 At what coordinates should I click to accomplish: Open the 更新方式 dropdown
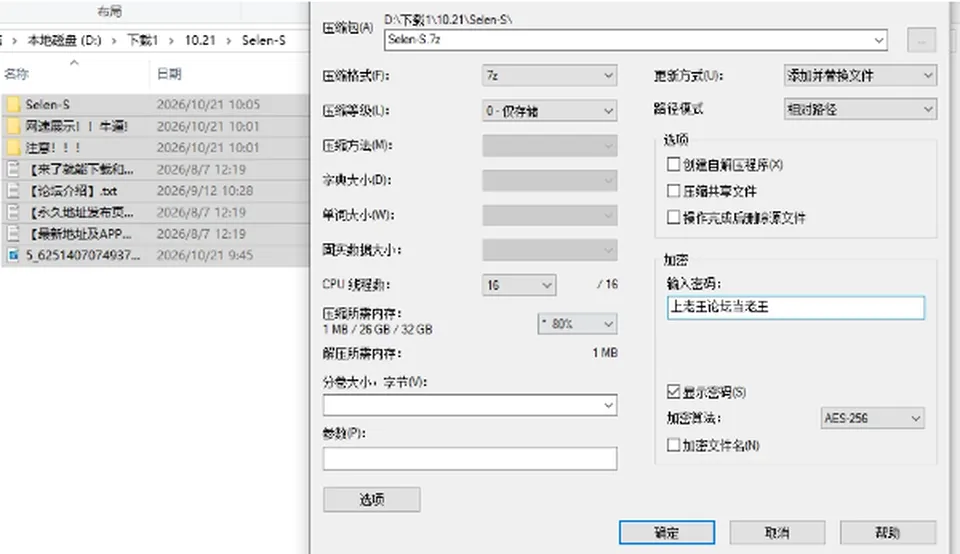(x=860, y=76)
